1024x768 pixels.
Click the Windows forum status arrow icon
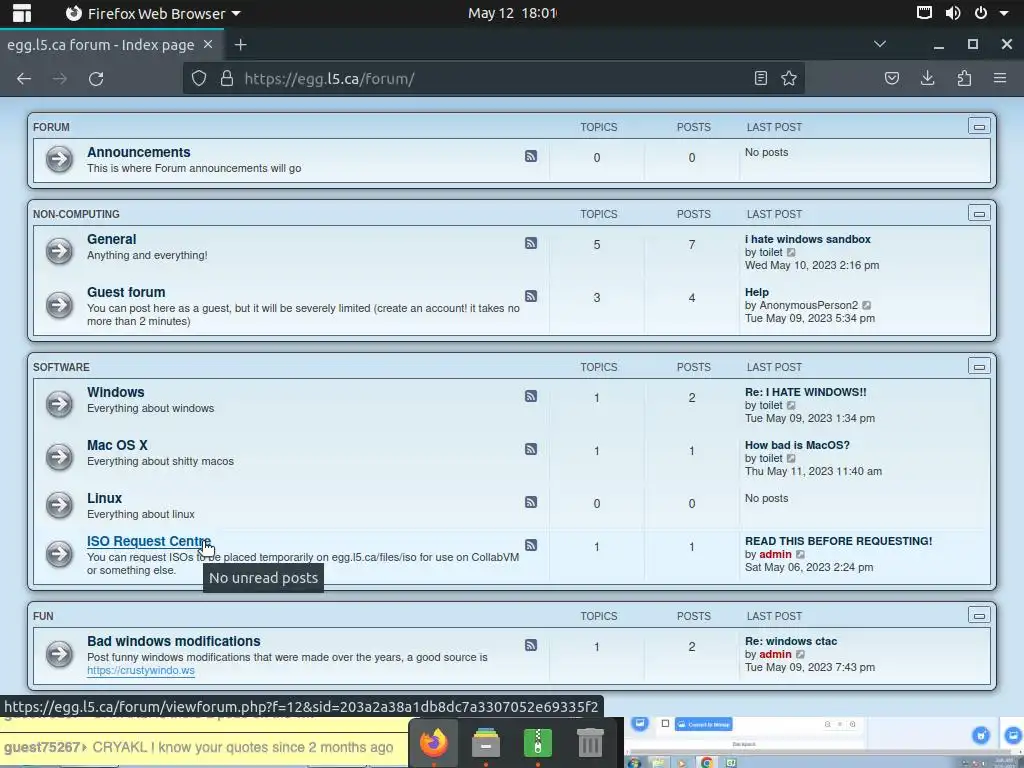point(59,404)
